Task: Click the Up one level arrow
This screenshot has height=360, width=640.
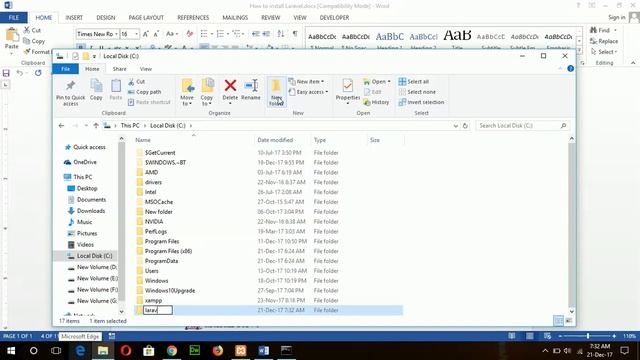Action: click(x=96, y=126)
